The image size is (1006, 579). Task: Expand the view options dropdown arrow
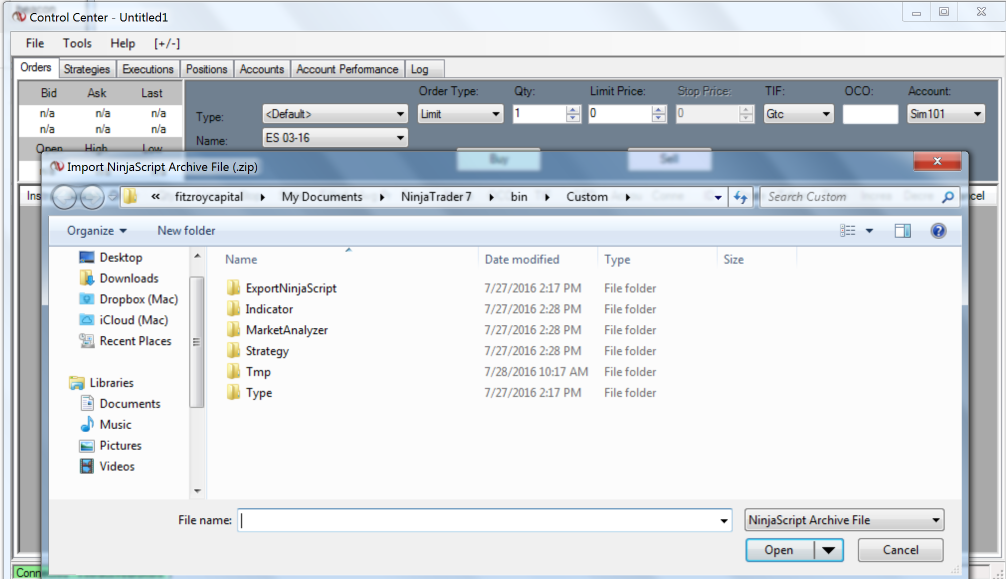click(869, 230)
